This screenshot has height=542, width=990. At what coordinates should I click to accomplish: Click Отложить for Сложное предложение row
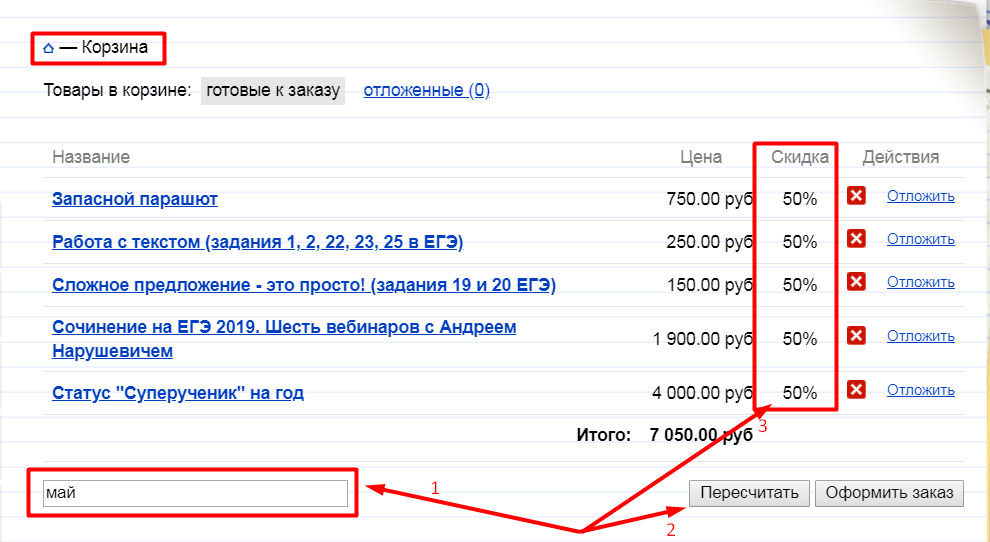[920, 282]
